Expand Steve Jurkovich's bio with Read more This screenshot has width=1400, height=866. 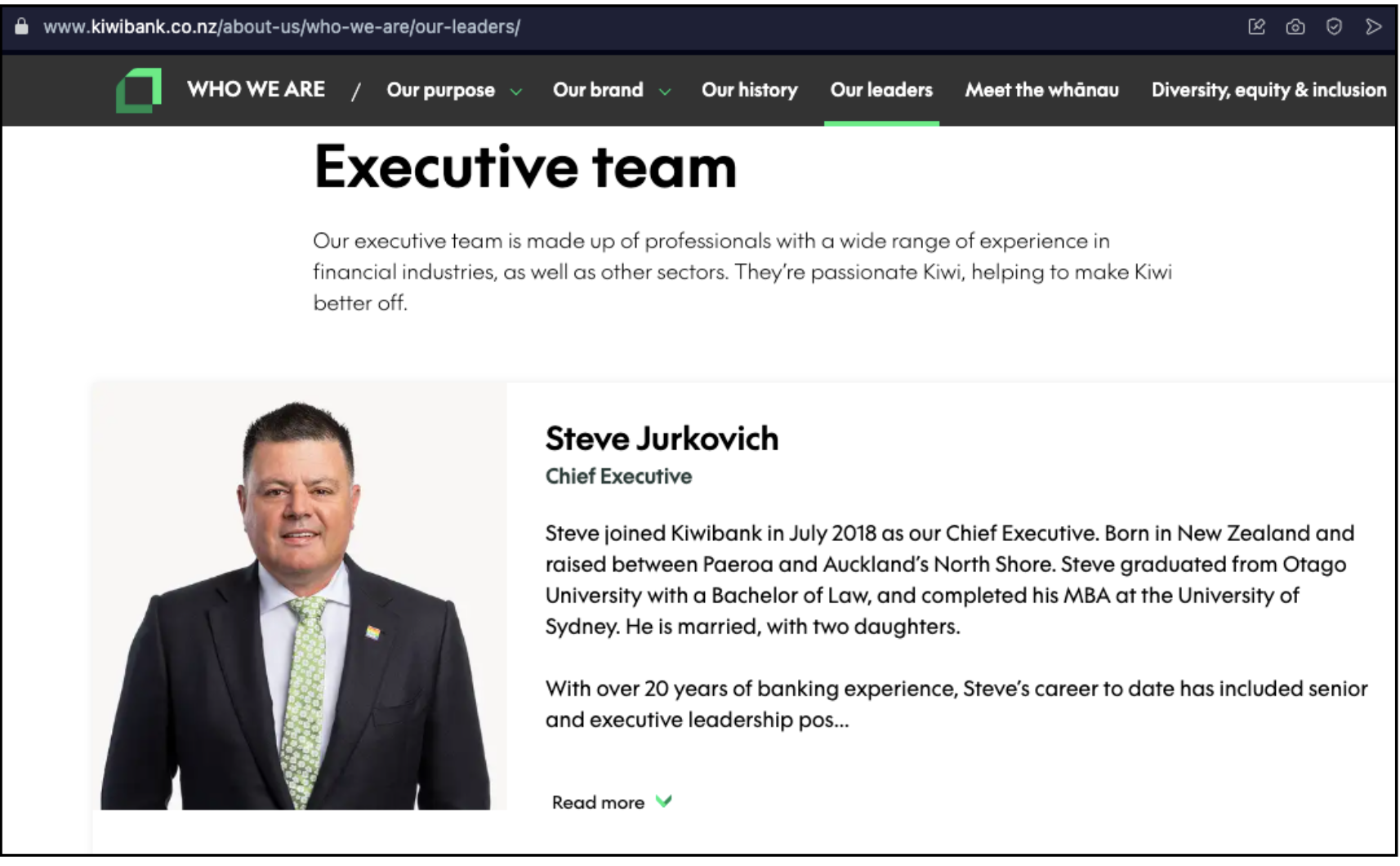(598, 802)
